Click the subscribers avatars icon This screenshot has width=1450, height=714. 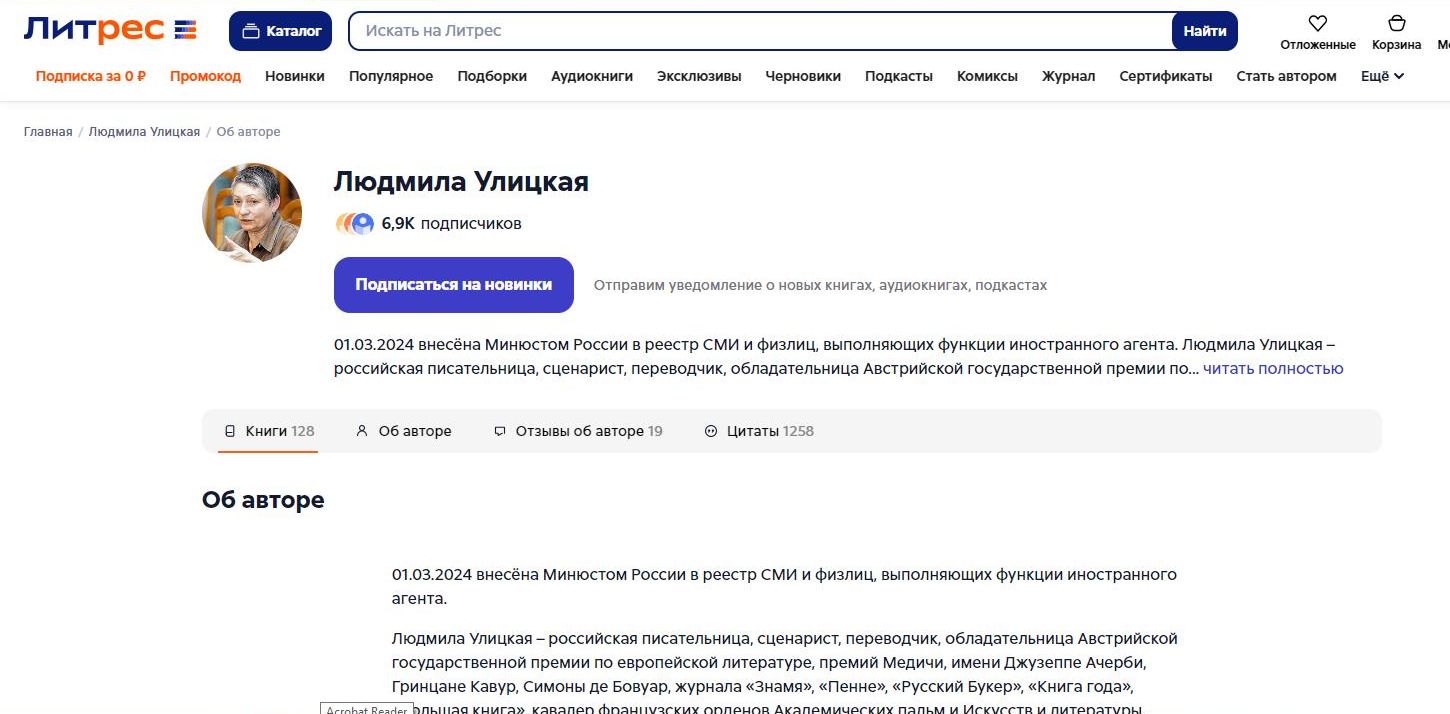[x=354, y=224]
